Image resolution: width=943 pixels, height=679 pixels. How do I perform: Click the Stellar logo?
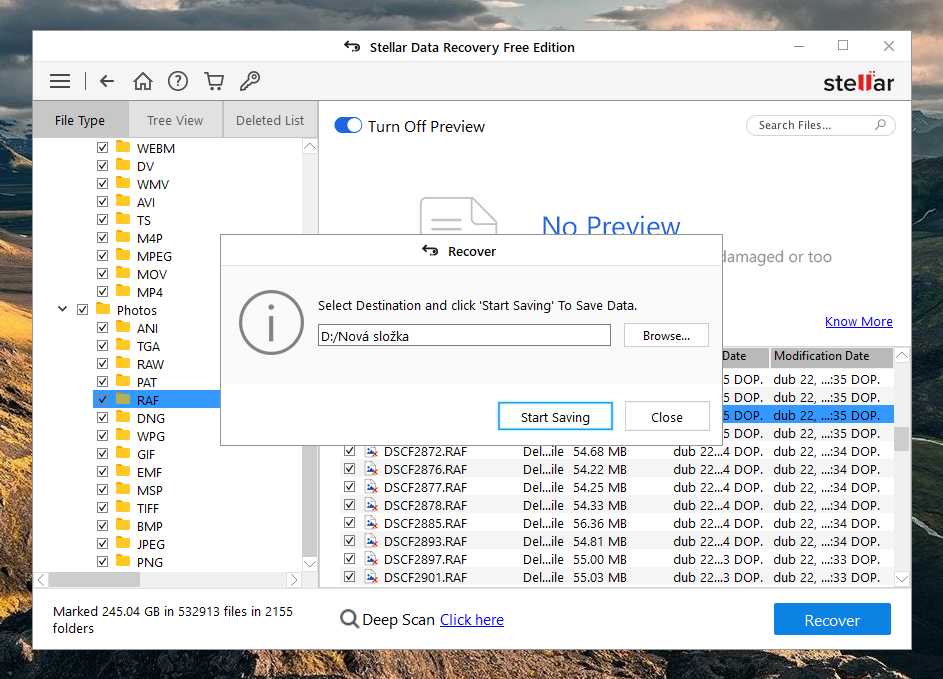coord(858,82)
